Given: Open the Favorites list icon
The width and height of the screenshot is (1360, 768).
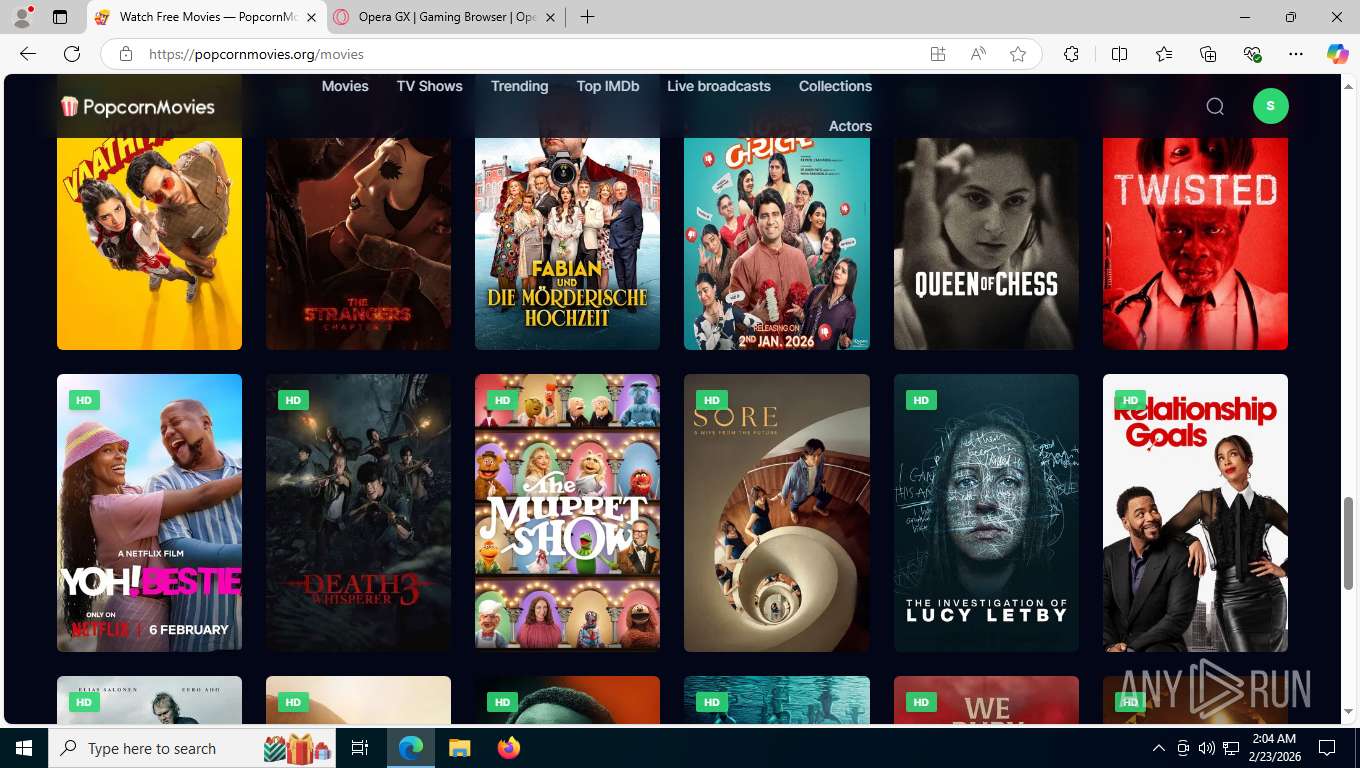Looking at the screenshot, I should pyautogui.click(x=1164, y=54).
